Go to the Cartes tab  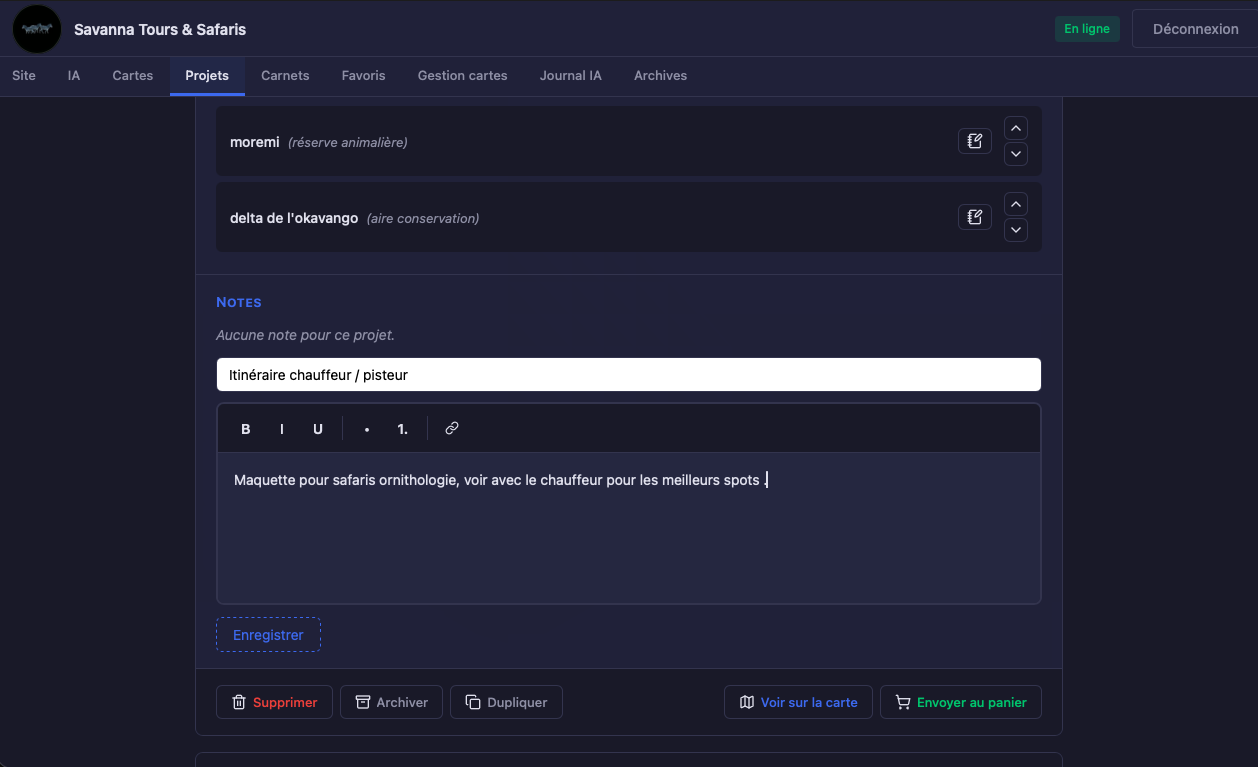click(x=133, y=75)
